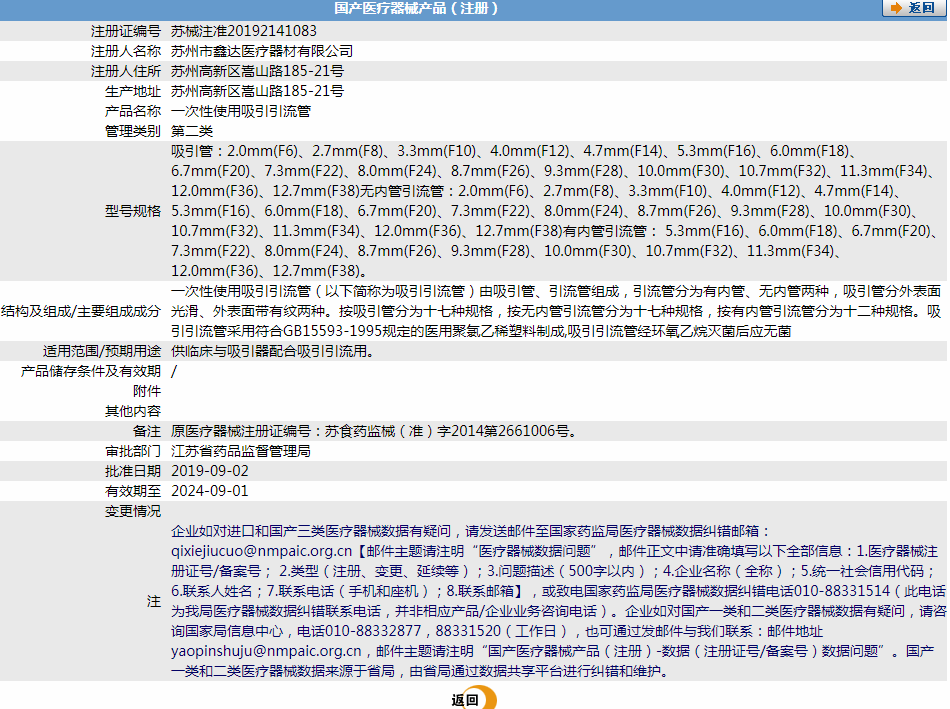950x709 pixels.
Task: Click the email qixiejiucuo@nmpaic.org.cn
Action: 261,551
